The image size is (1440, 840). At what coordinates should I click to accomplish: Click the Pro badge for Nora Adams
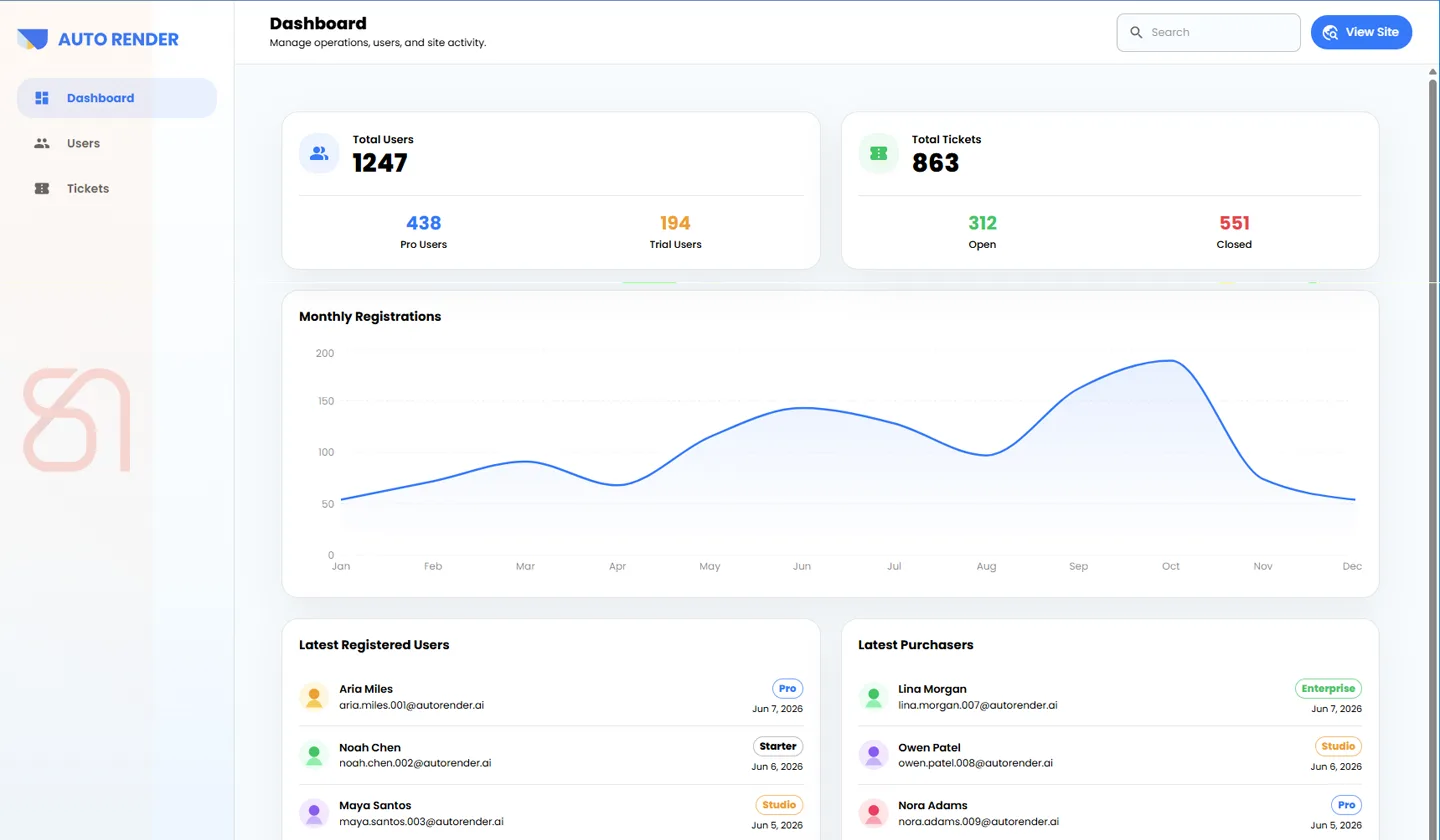click(x=1346, y=804)
